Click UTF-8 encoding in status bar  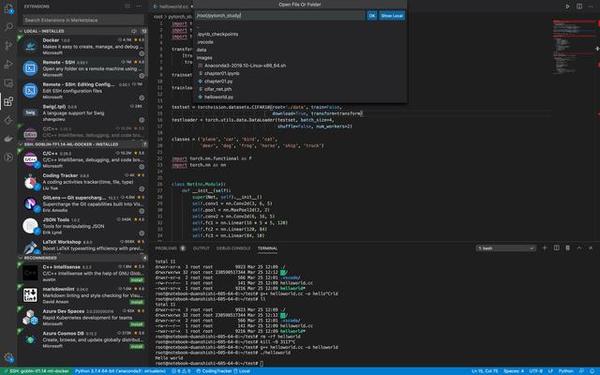point(536,371)
